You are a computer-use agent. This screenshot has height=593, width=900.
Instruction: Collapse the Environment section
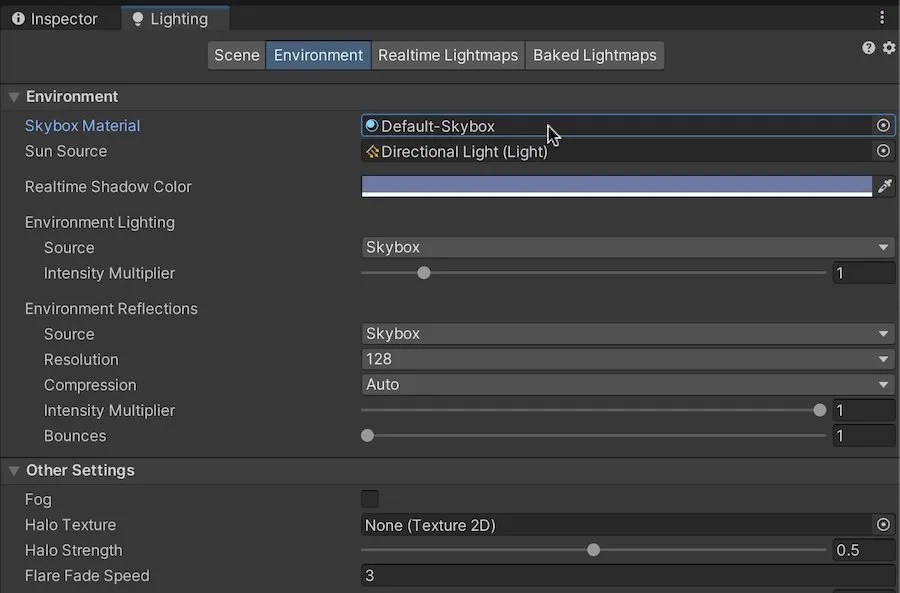13,96
